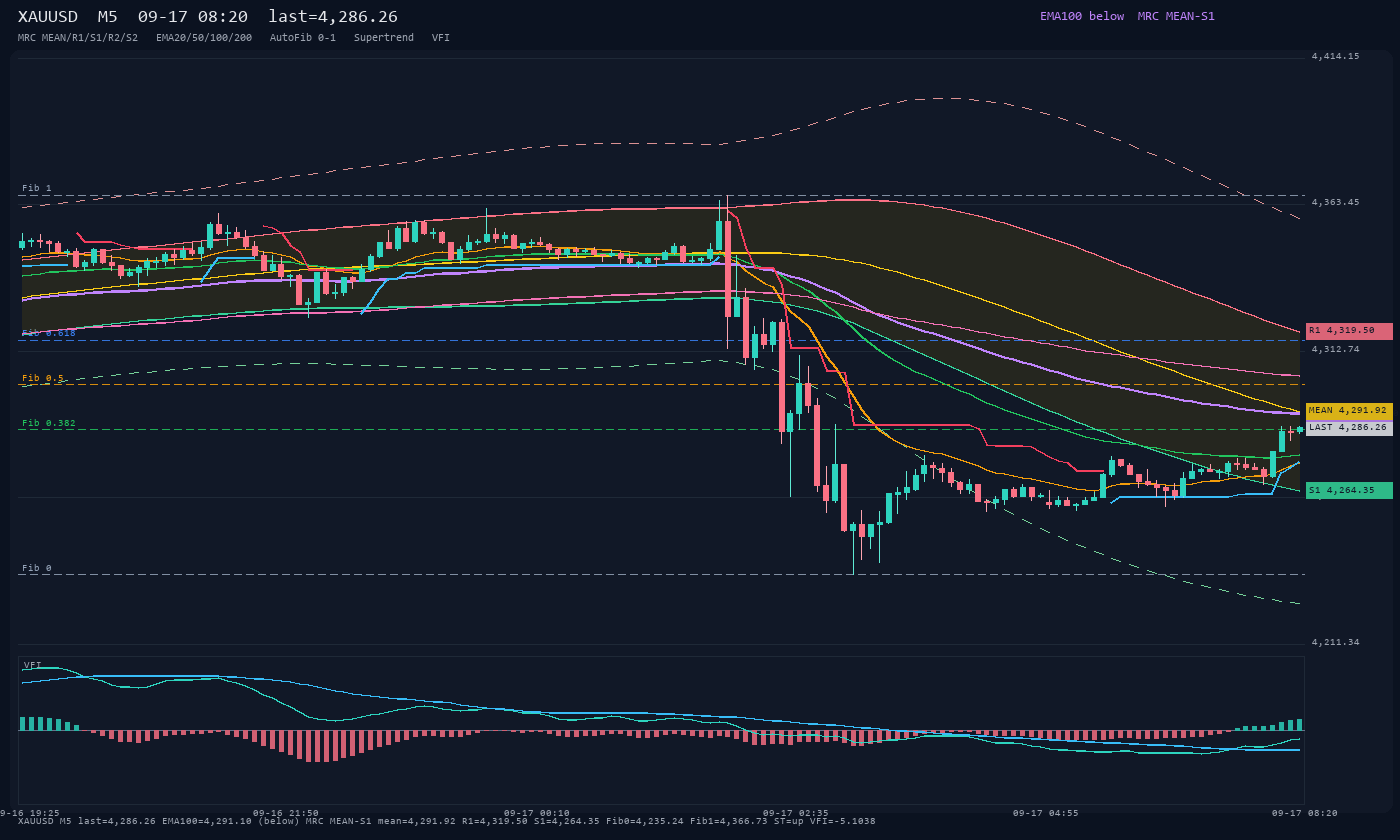Click the XAUUSD symbol in the chart title
The height and width of the screenshot is (840, 1400).
(x=48, y=16)
